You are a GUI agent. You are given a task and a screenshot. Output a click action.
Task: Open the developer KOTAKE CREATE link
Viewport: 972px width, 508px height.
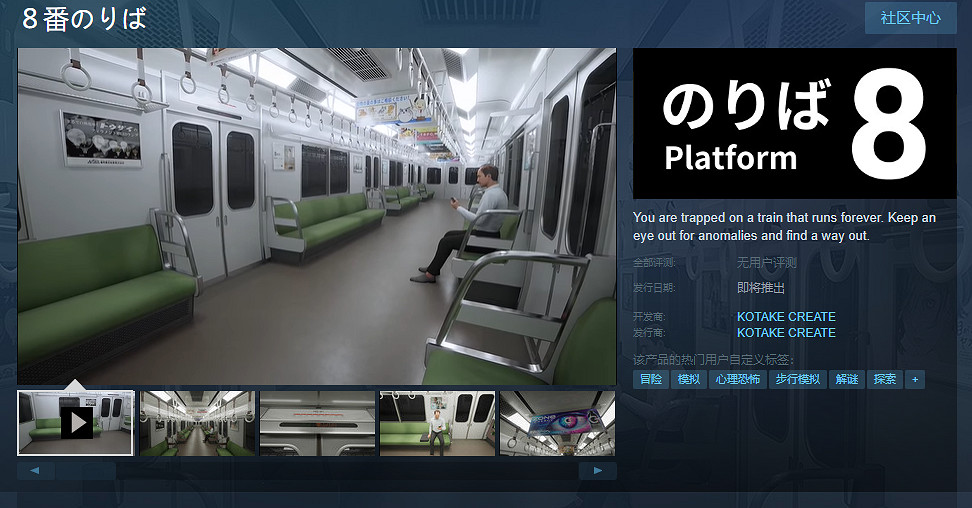[x=786, y=317]
